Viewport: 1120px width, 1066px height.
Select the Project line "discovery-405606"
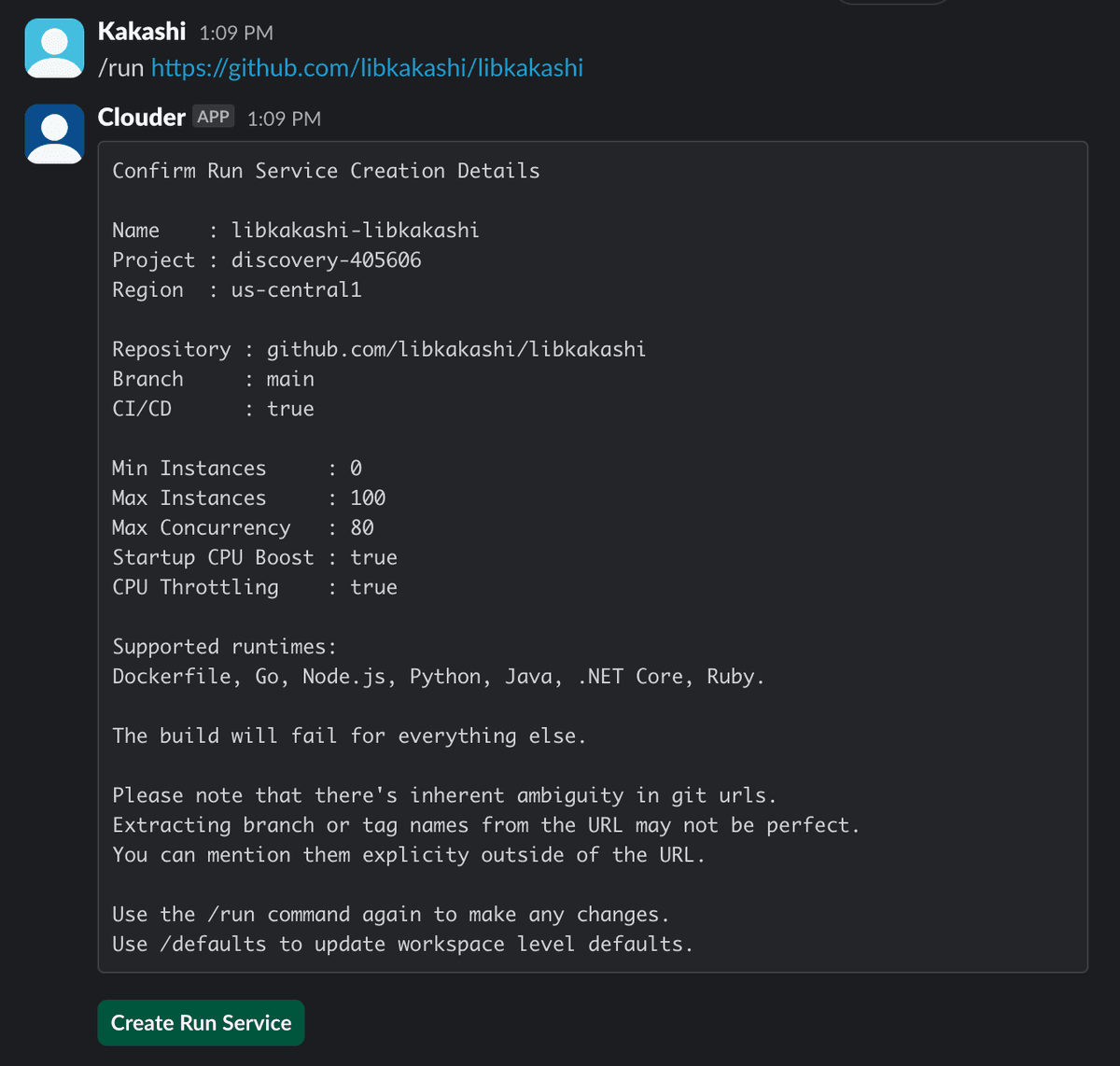click(x=267, y=260)
